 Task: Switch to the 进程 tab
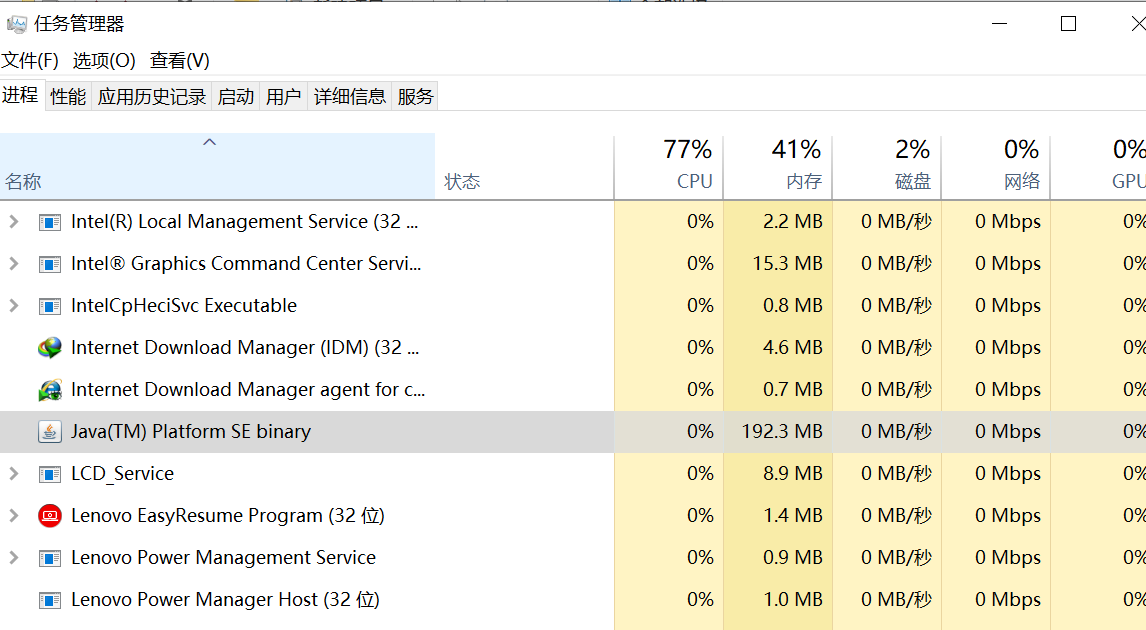(20, 95)
